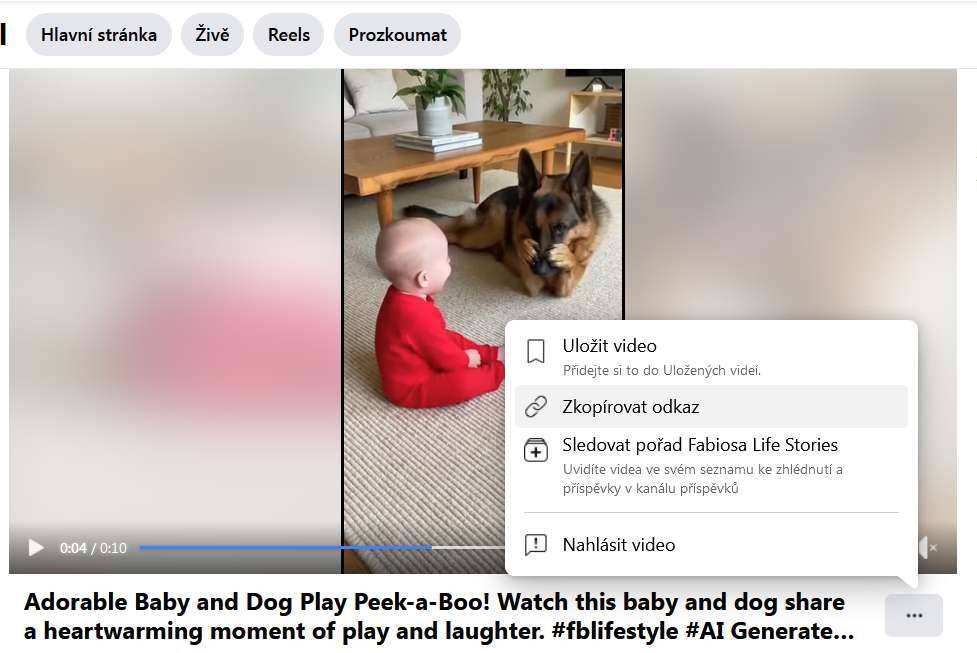Open the Reels tab
977x653 pixels.
pyautogui.click(x=288, y=34)
